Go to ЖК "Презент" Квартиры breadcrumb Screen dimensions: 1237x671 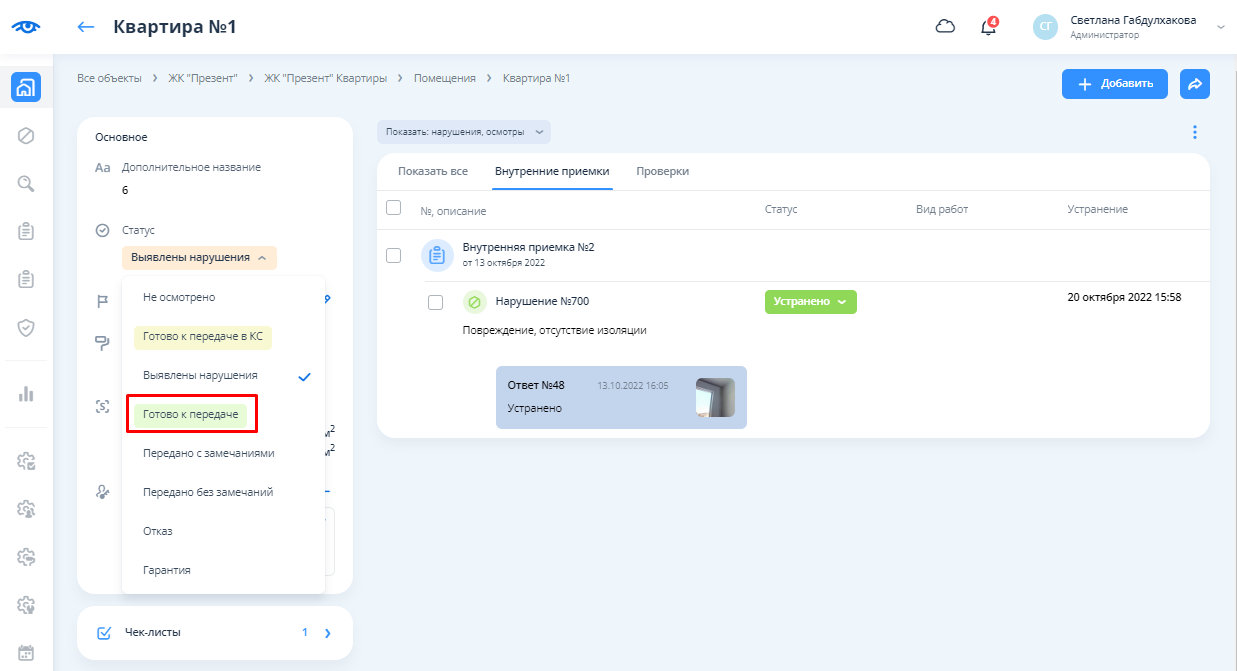tap(325, 78)
